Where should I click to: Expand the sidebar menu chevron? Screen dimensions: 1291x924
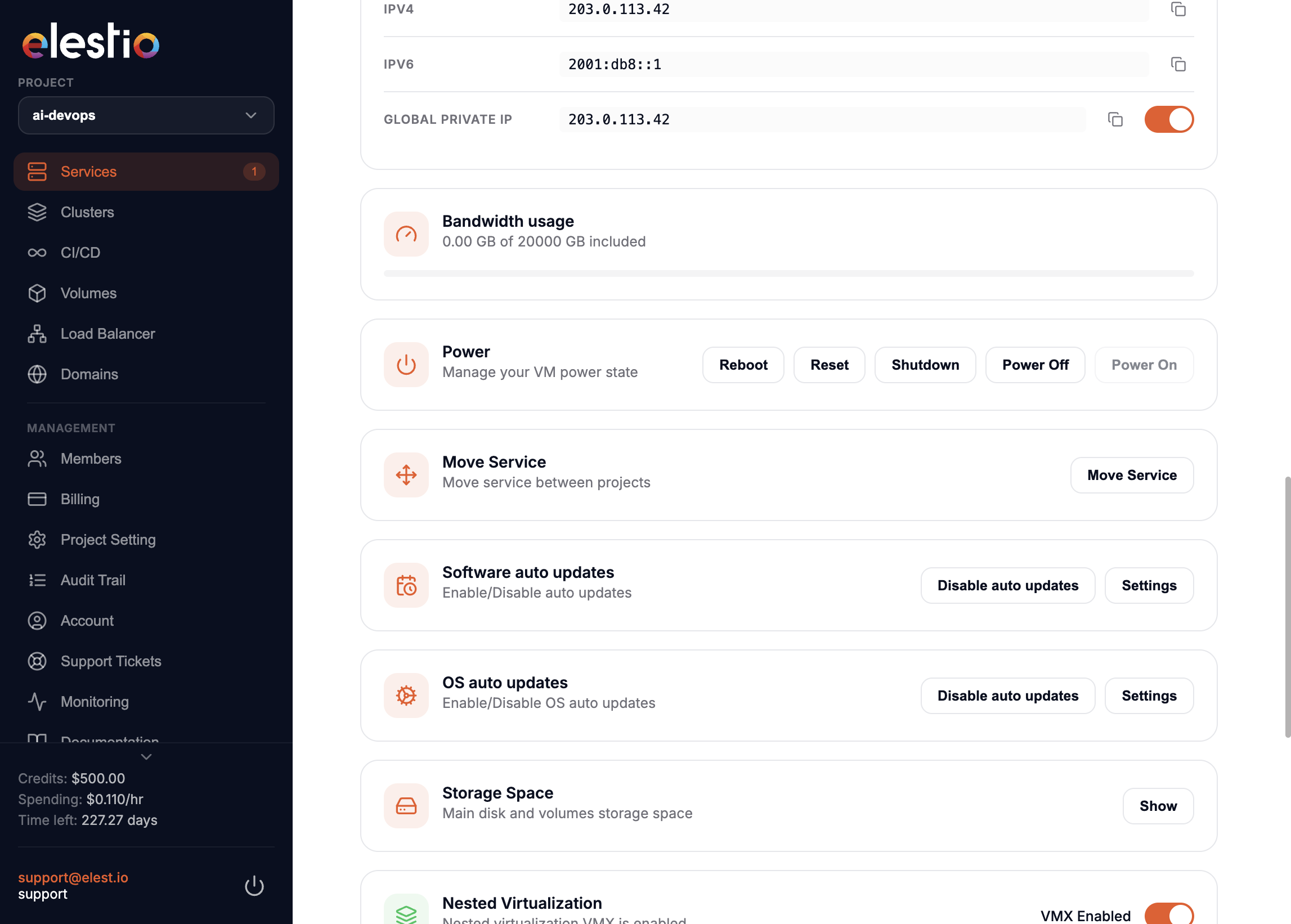(146, 757)
